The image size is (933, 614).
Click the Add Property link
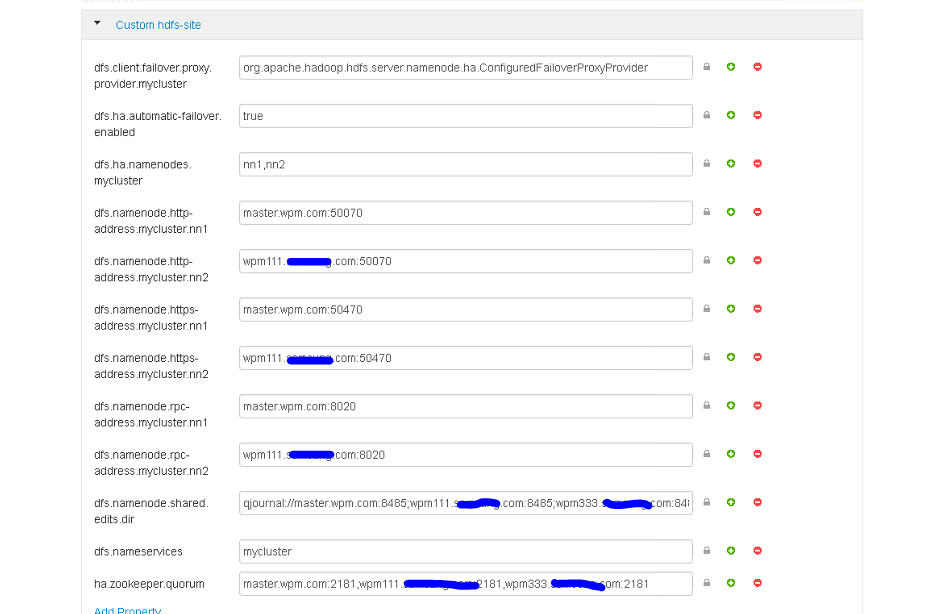[x=126, y=609]
